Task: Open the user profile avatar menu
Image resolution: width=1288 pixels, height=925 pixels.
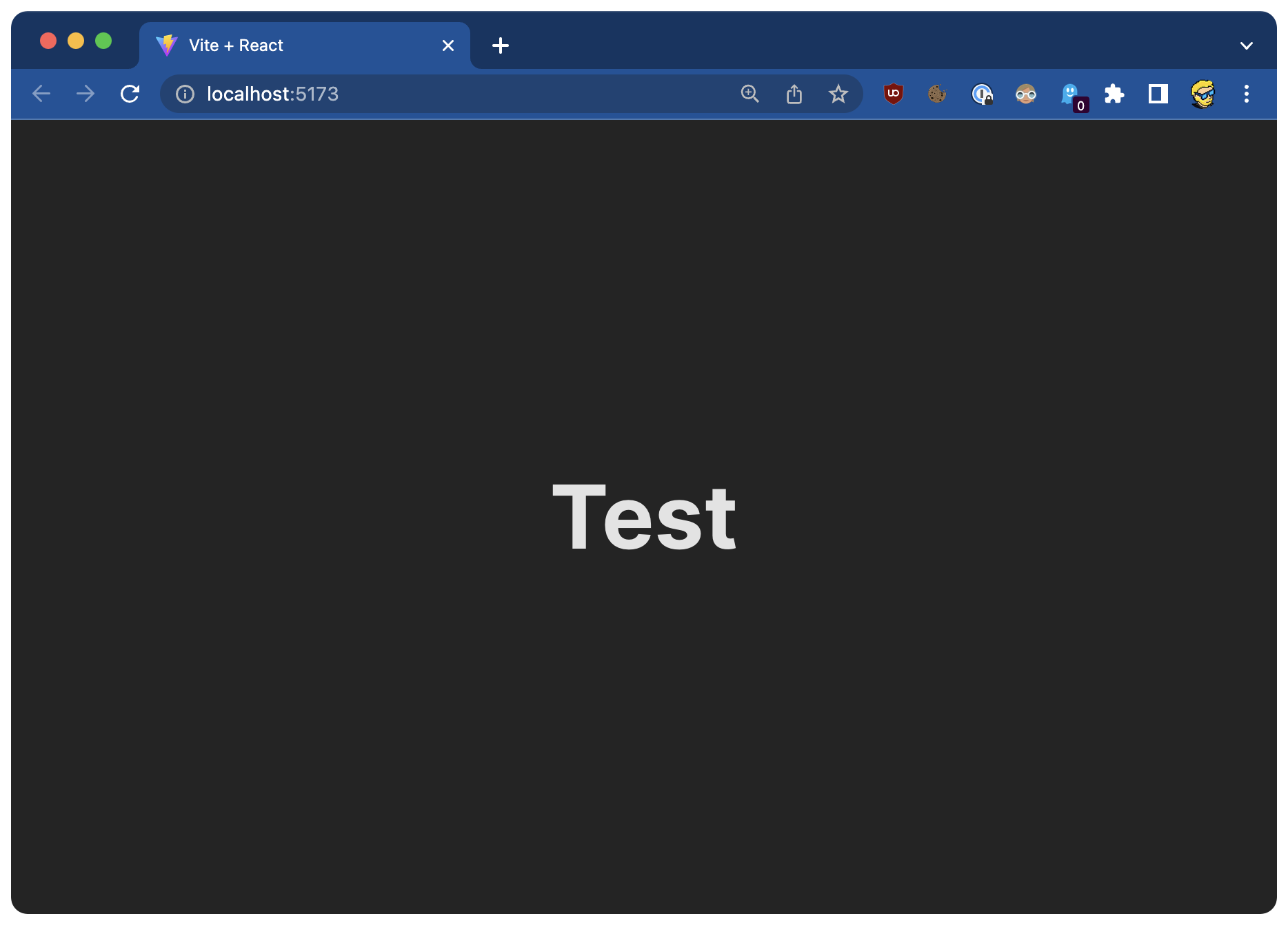Action: pyautogui.click(x=1202, y=94)
